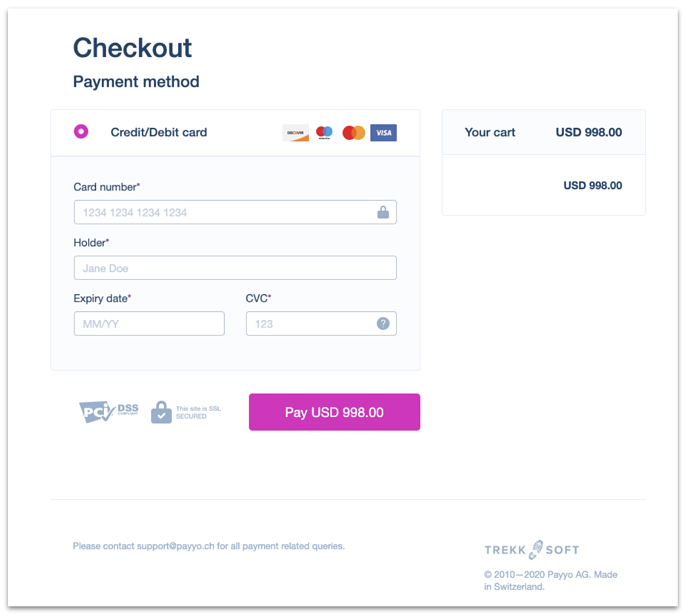Click the TrekkSoft footer logo

tap(532, 550)
